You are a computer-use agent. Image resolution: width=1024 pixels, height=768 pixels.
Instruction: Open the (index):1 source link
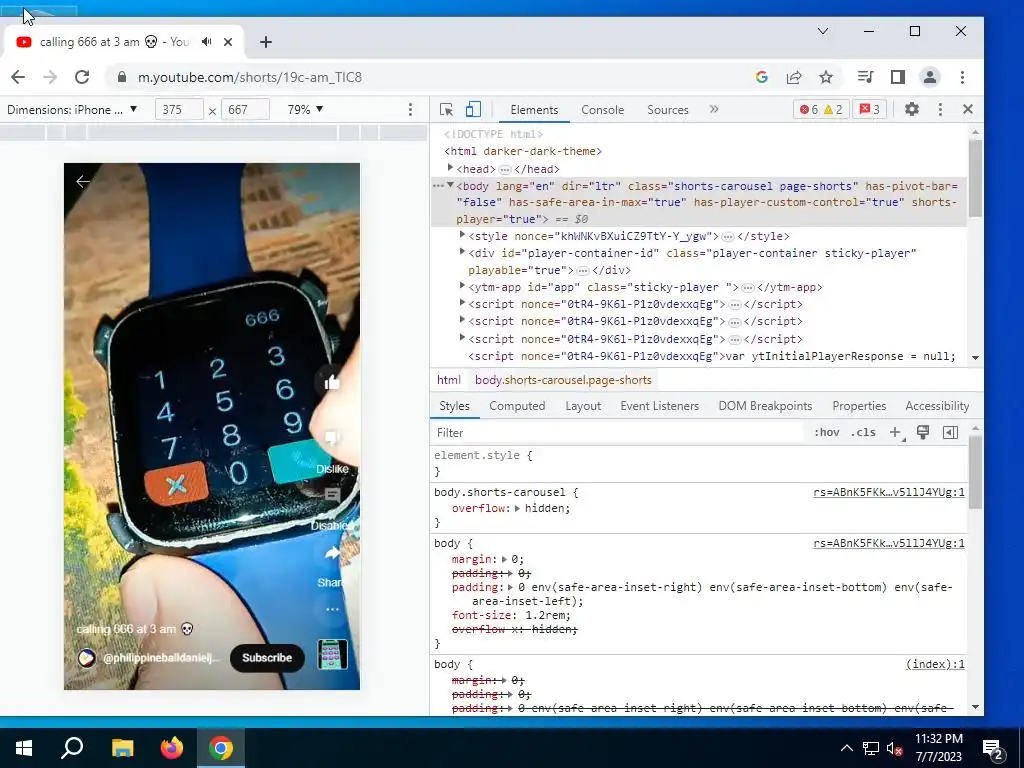935,664
